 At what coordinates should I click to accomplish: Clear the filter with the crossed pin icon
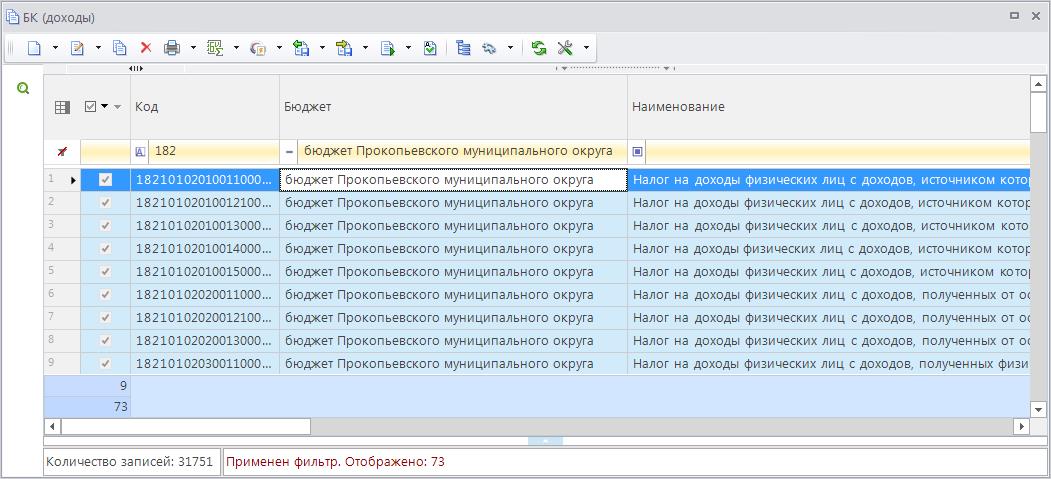pos(62,152)
